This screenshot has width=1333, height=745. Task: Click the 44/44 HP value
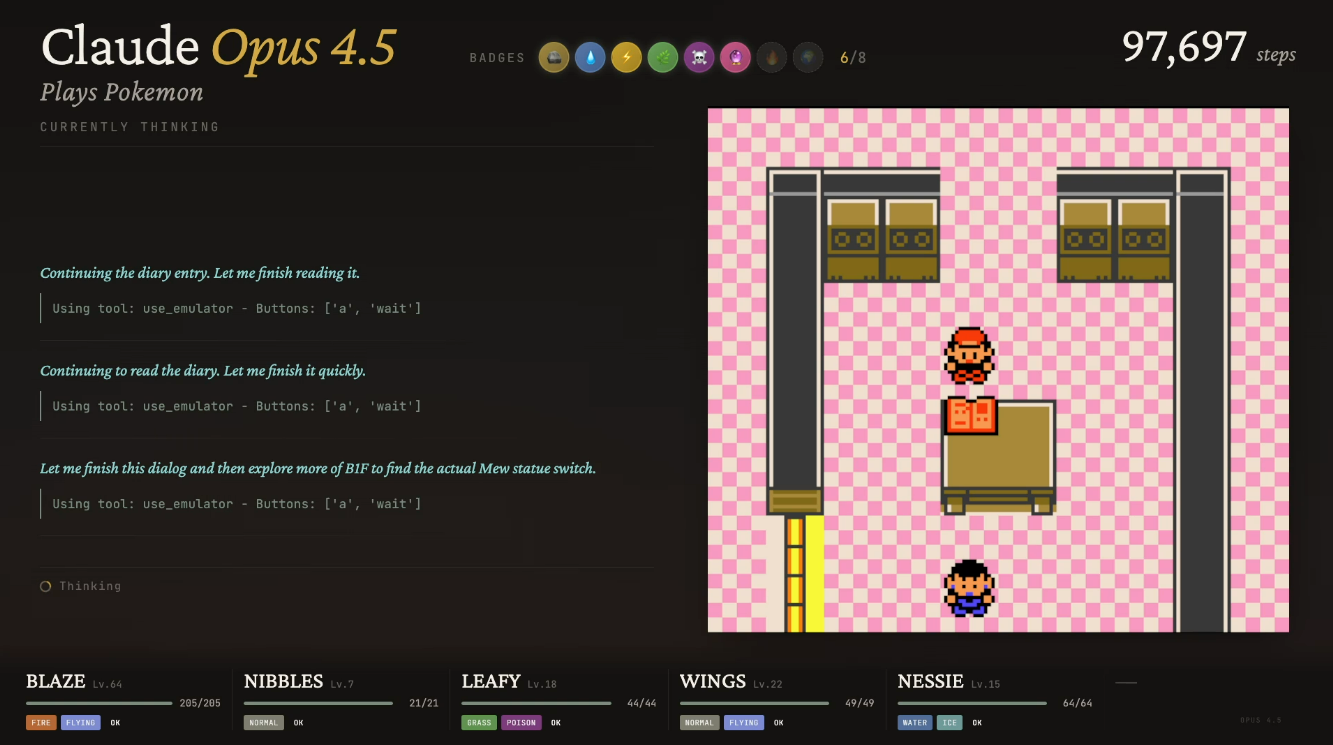[x=642, y=703]
